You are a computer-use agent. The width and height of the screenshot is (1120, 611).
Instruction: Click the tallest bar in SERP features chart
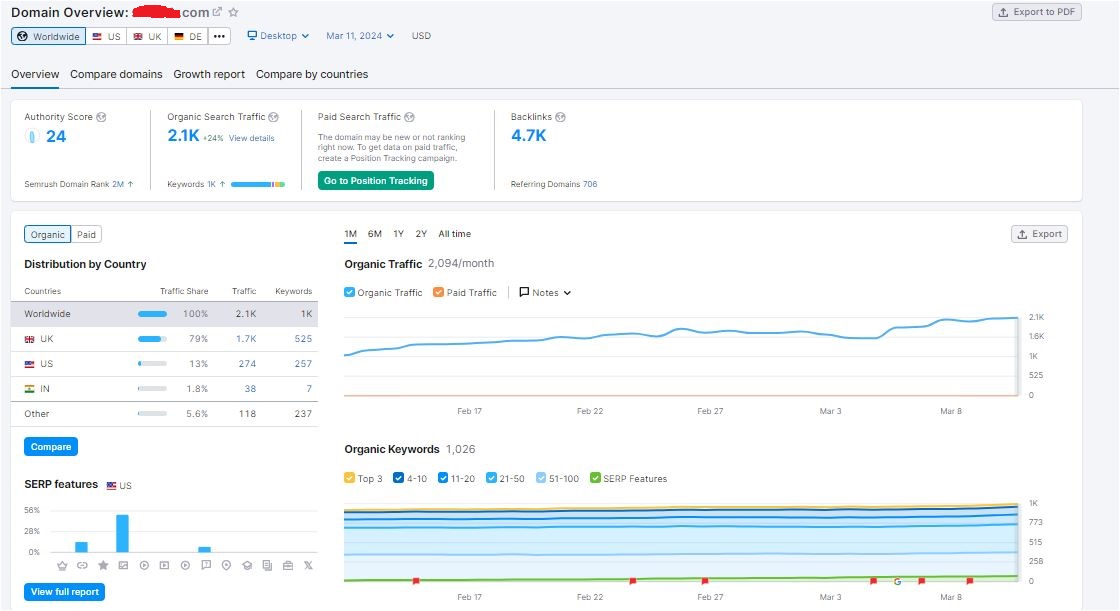coord(122,533)
